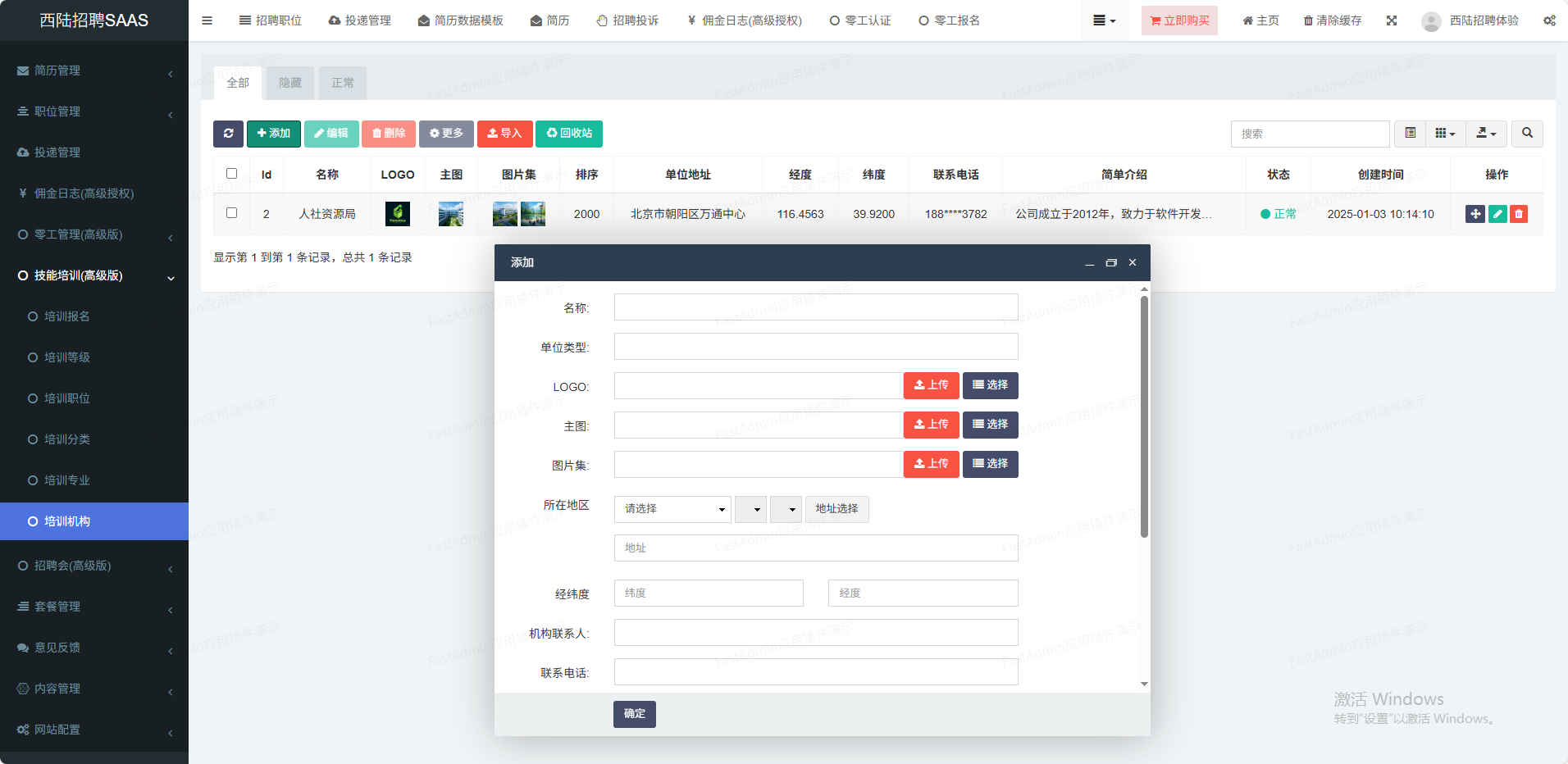Open the export data dropdown
The width and height of the screenshot is (1568, 764).
(x=1486, y=134)
